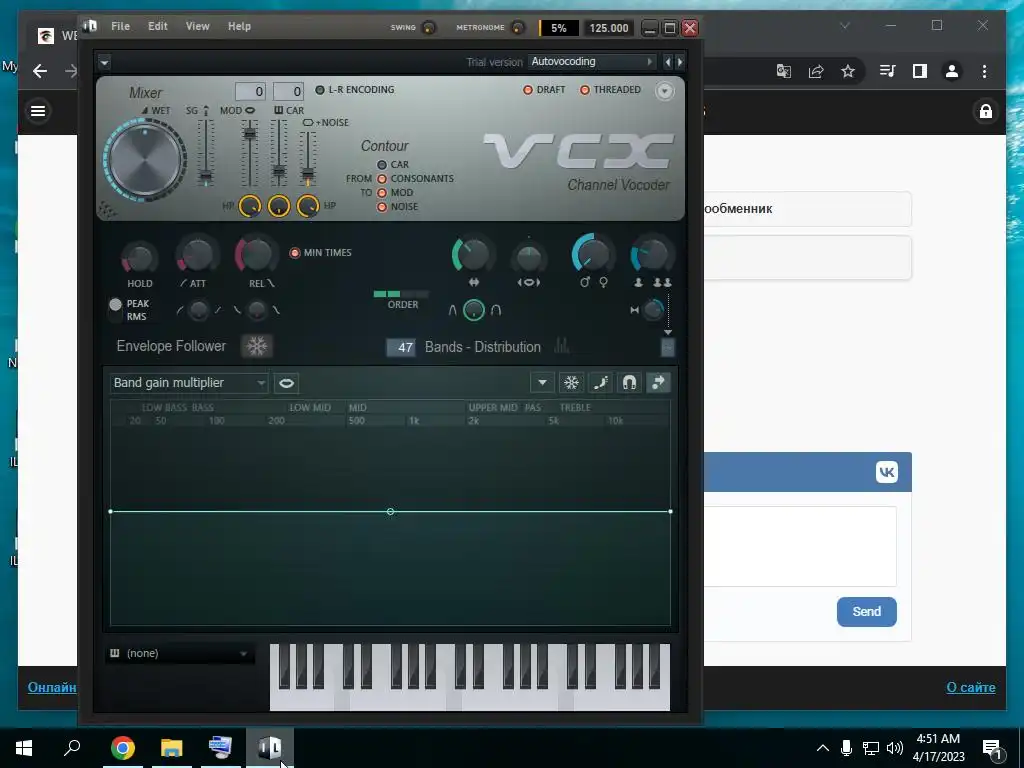Image resolution: width=1024 pixels, height=768 pixels.
Task: Select previous preset arrow
Action: (667, 61)
